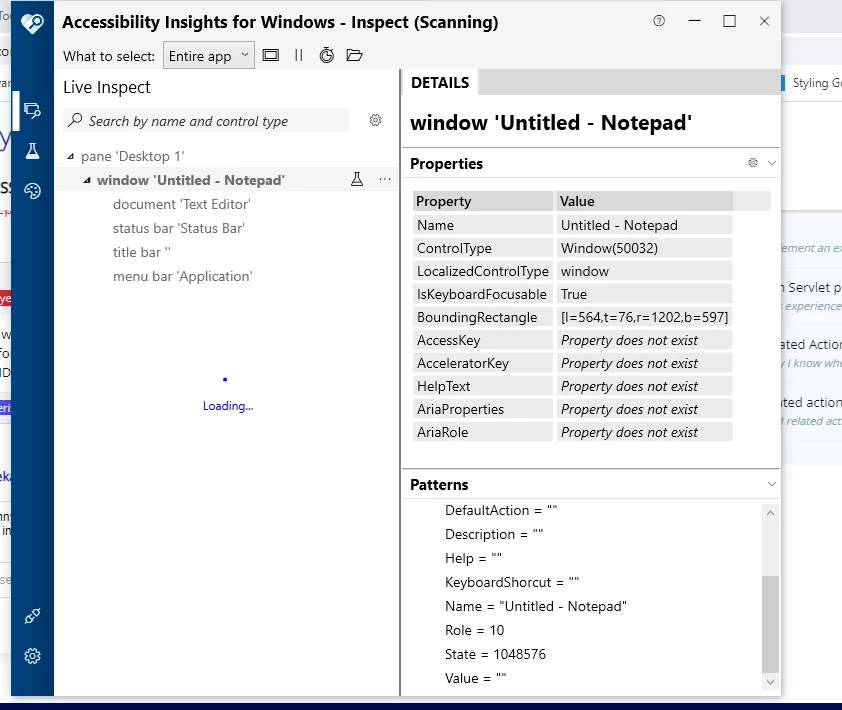
Task: Open the Color Contrast palette icon in sidebar
Action: [x=32, y=191]
